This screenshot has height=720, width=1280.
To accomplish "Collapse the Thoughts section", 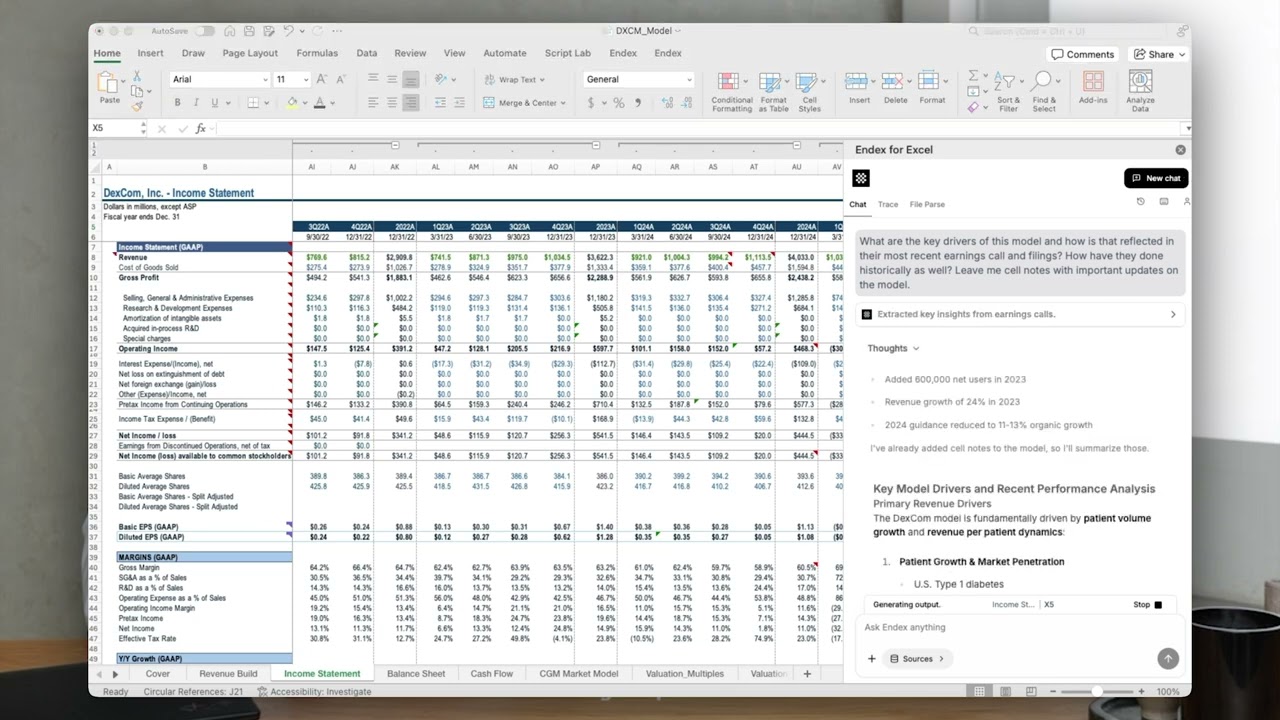I will click(893, 348).
